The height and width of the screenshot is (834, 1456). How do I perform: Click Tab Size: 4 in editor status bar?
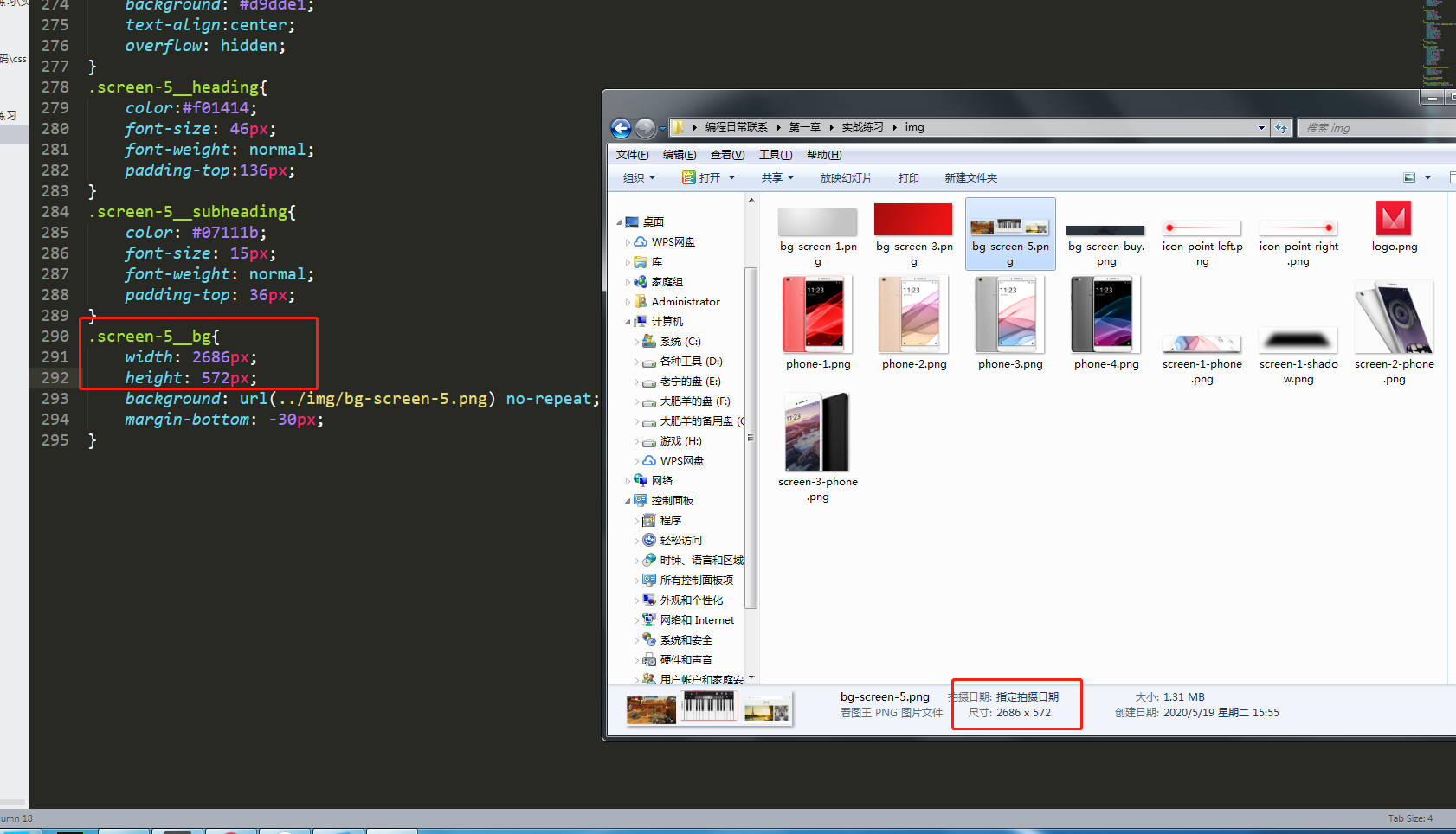pos(1410,818)
